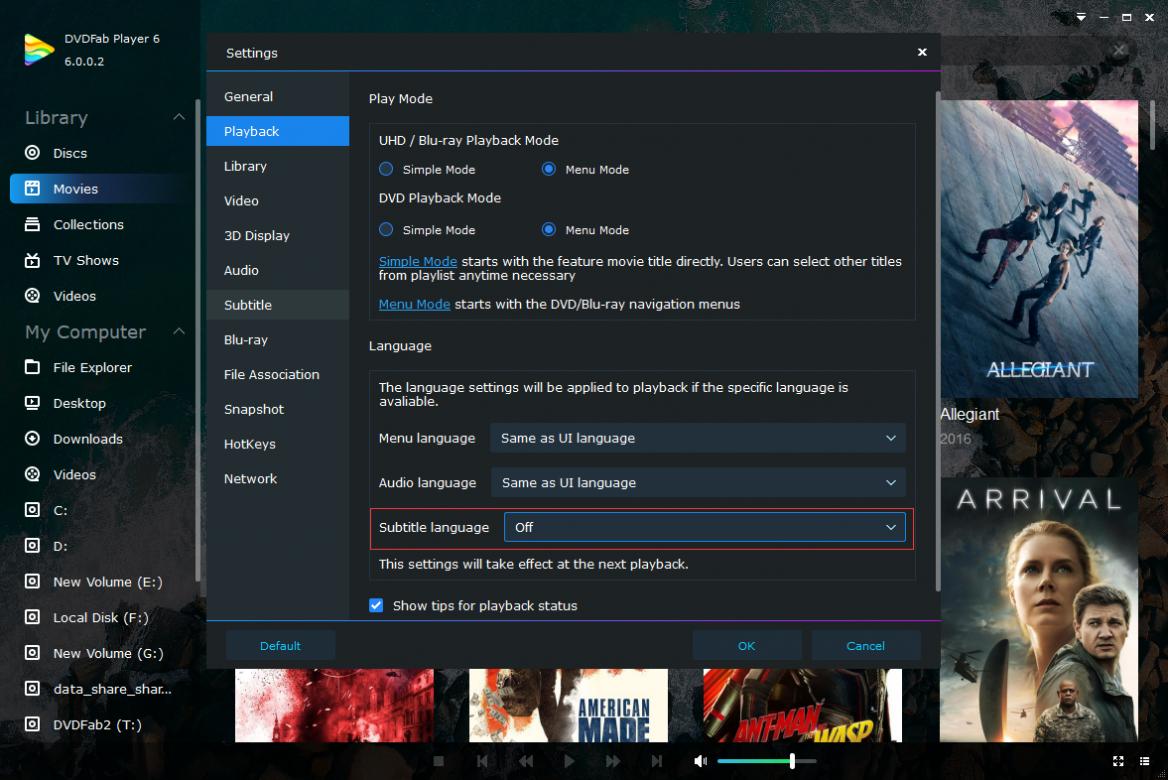Toggle fullscreen mode icon

[1118, 761]
